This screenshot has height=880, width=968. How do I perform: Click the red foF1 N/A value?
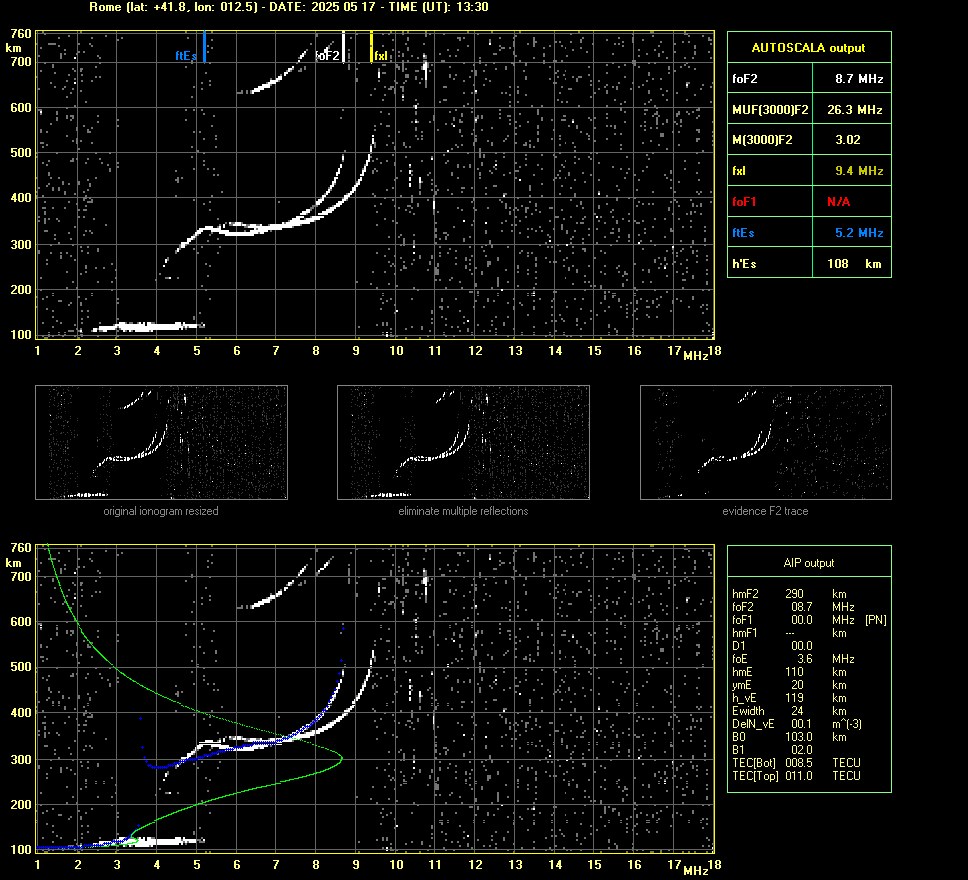(x=838, y=202)
